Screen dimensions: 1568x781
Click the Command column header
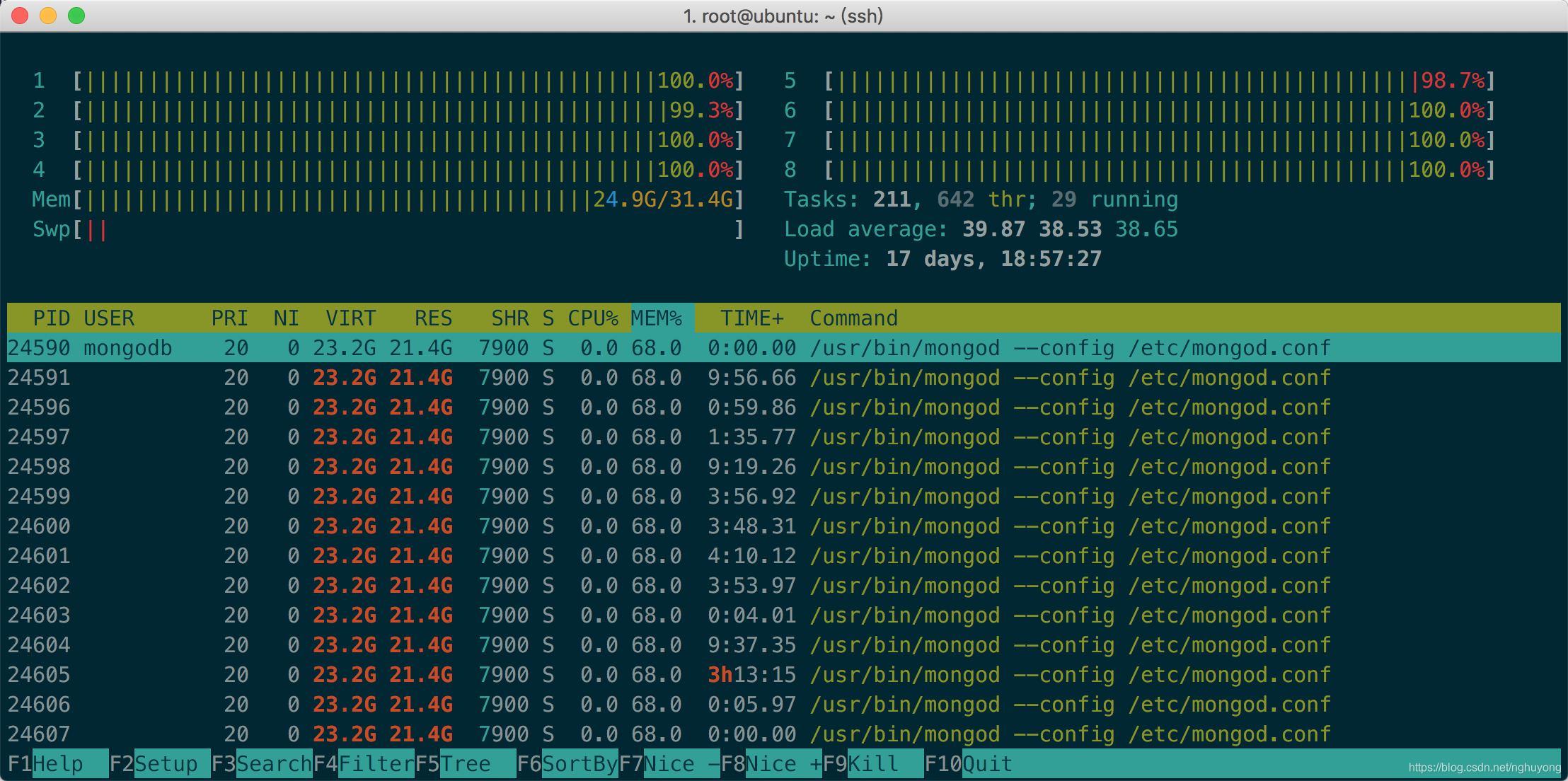tap(854, 318)
